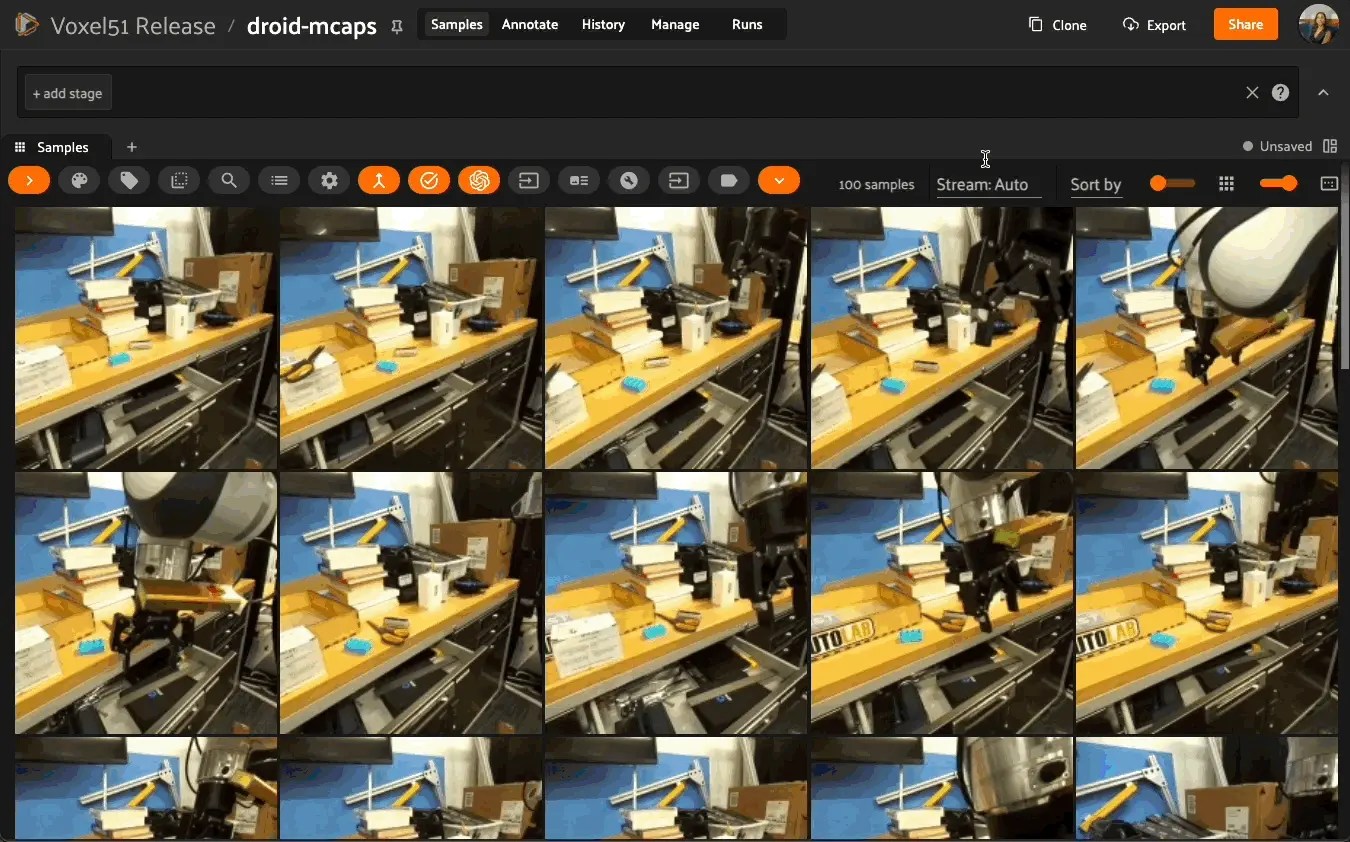Click the first arrow-into-box import icon
The height and width of the screenshot is (842, 1350).
pyautogui.click(x=529, y=181)
